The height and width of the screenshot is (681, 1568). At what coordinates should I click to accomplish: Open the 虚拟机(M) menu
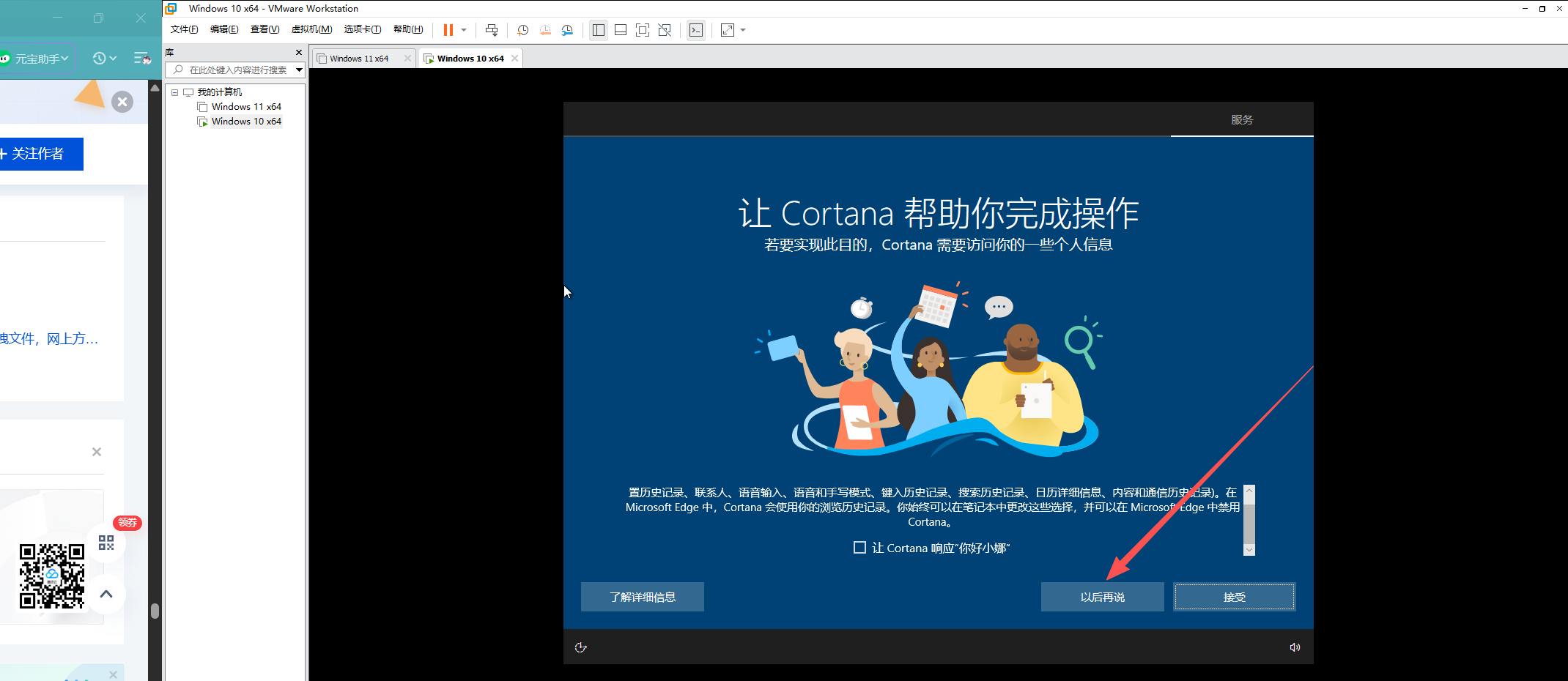[x=311, y=29]
